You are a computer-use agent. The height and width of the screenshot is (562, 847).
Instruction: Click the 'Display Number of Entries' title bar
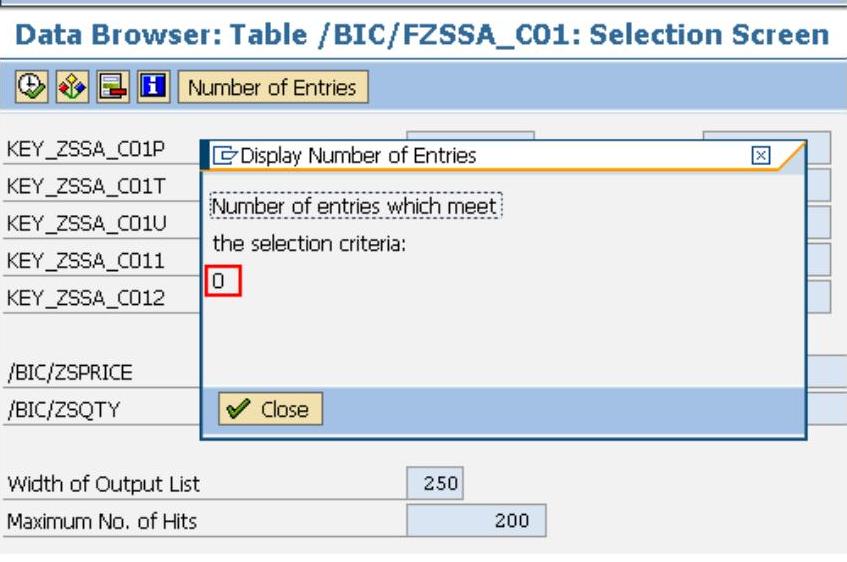[480, 155]
